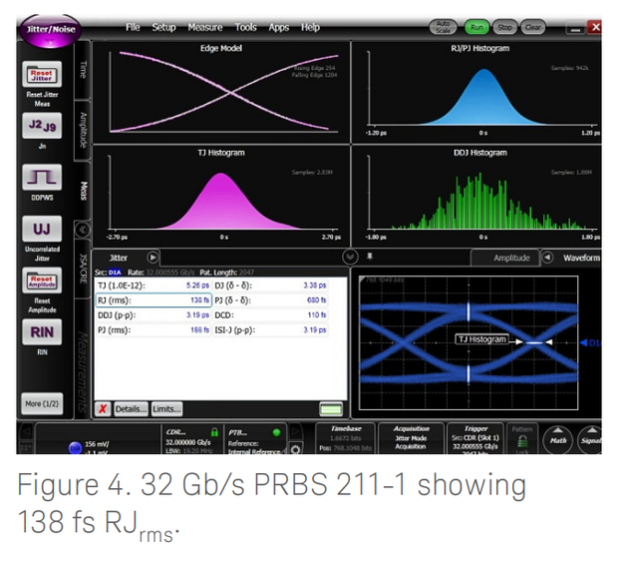Click the red X delete icon
The image size is (628, 565).
[103, 409]
